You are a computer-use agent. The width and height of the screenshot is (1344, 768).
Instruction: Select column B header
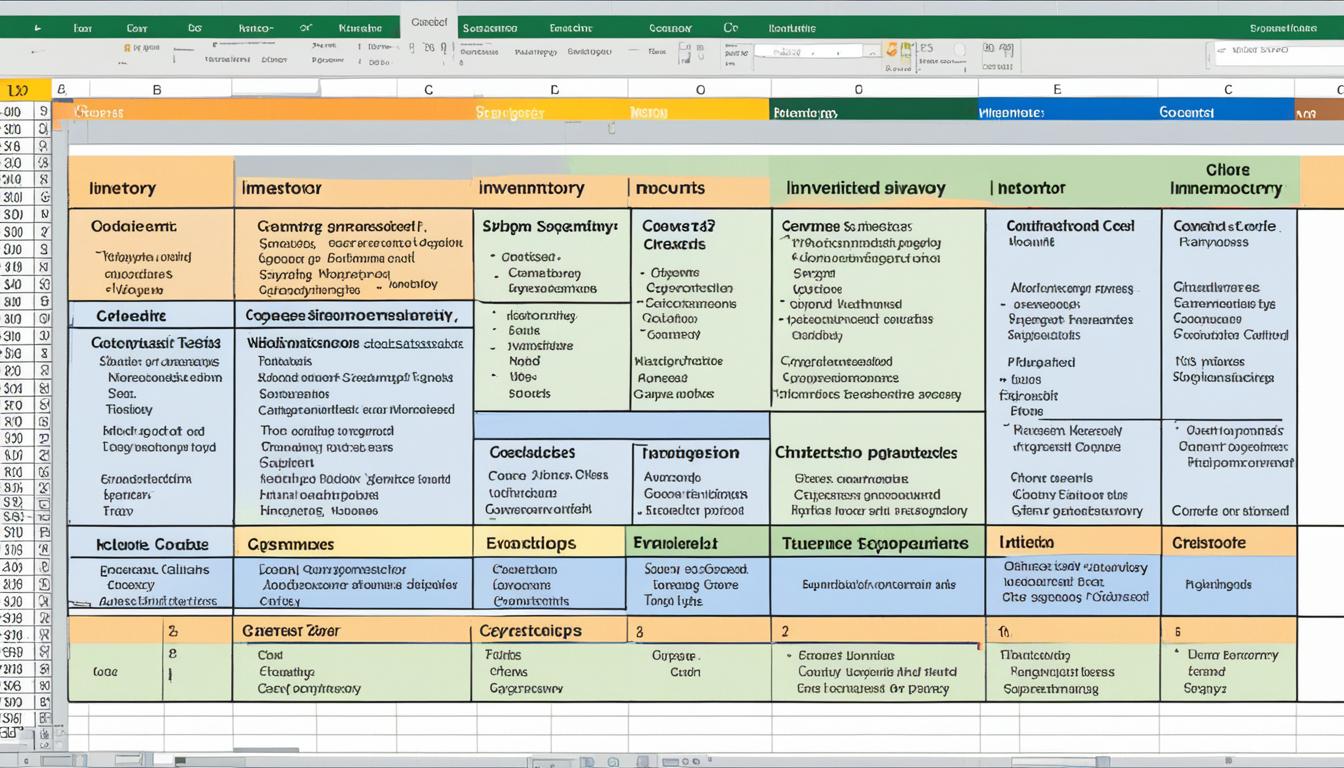tap(156, 90)
